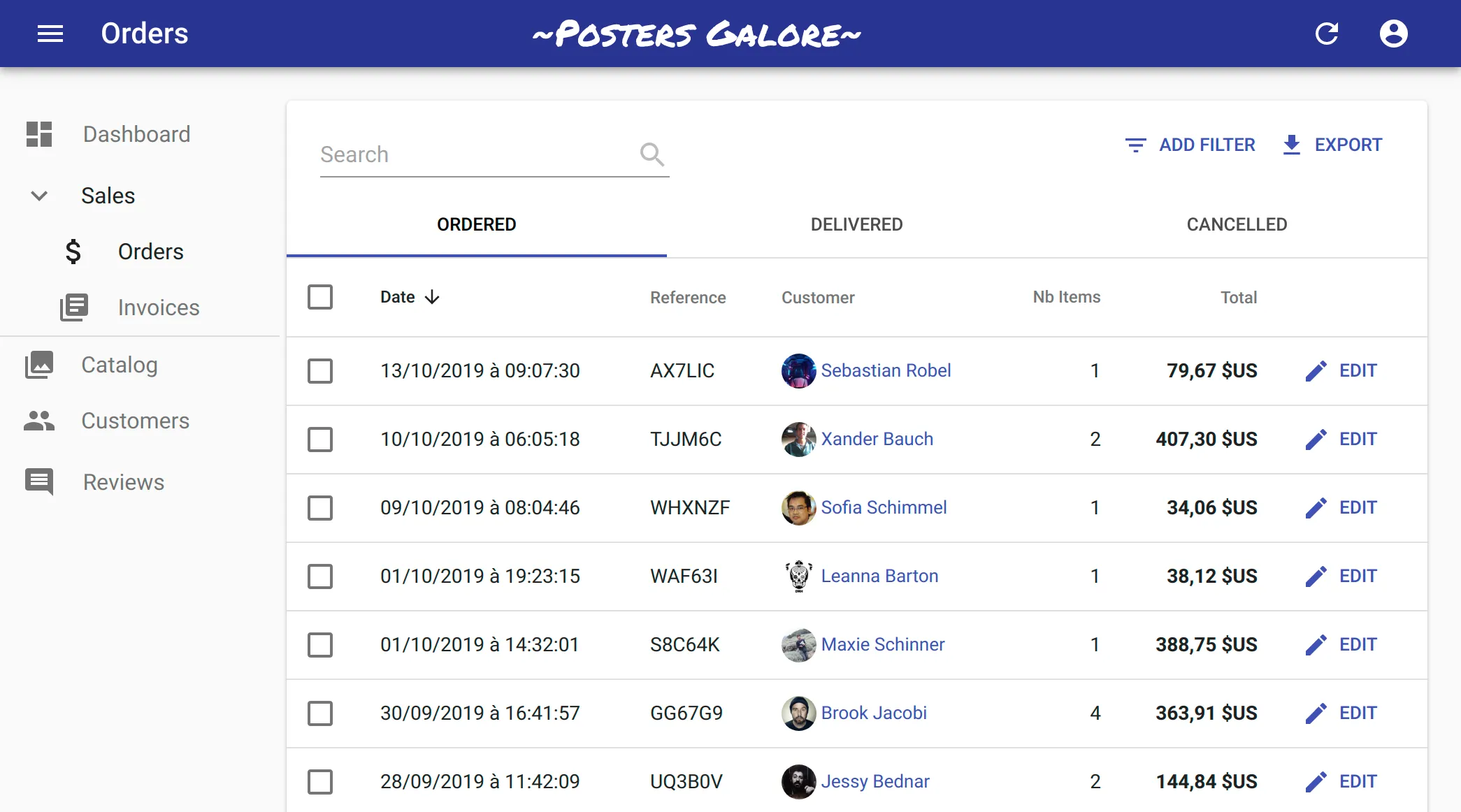Open the user profile icon
This screenshot has width=1461, height=812.
pyautogui.click(x=1393, y=34)
